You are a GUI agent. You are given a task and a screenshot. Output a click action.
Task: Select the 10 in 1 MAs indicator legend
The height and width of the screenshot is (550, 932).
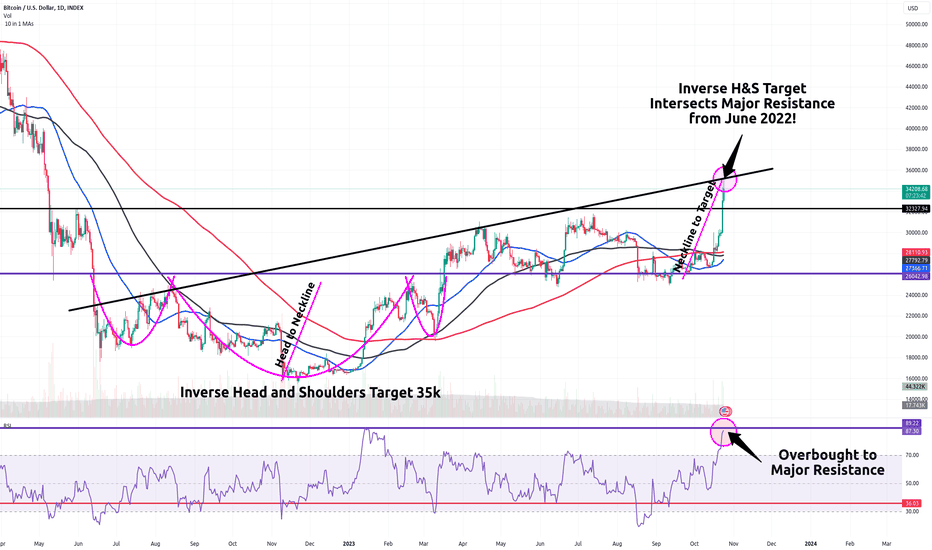[19, 24]
